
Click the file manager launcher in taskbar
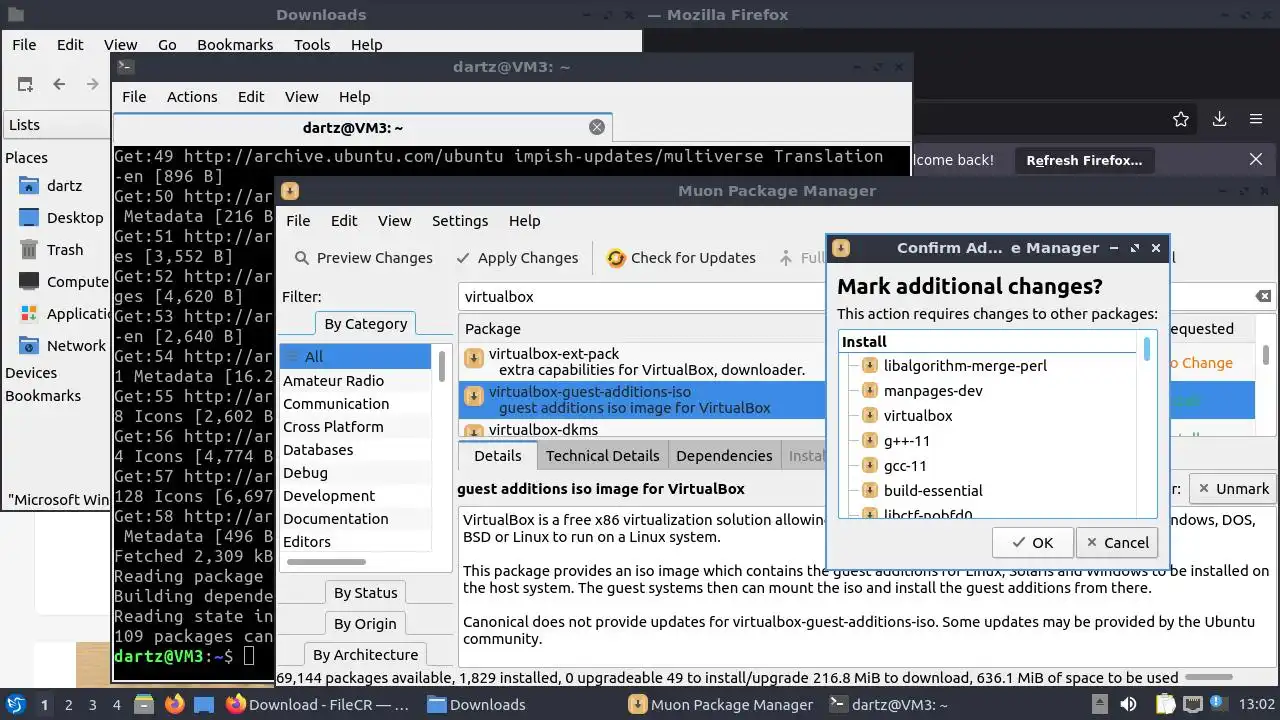point(144,704)
